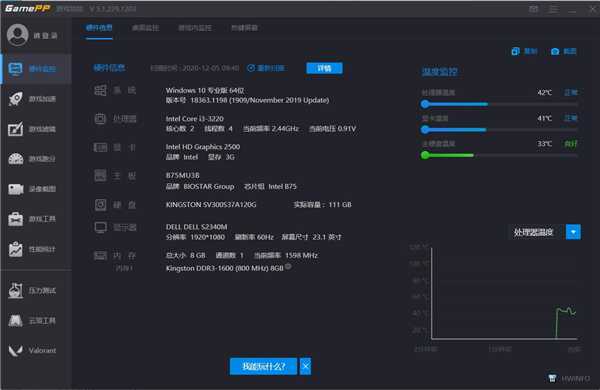Open performance statistics via chart clipboard icon
600x390 pixels.
(16, 249)
